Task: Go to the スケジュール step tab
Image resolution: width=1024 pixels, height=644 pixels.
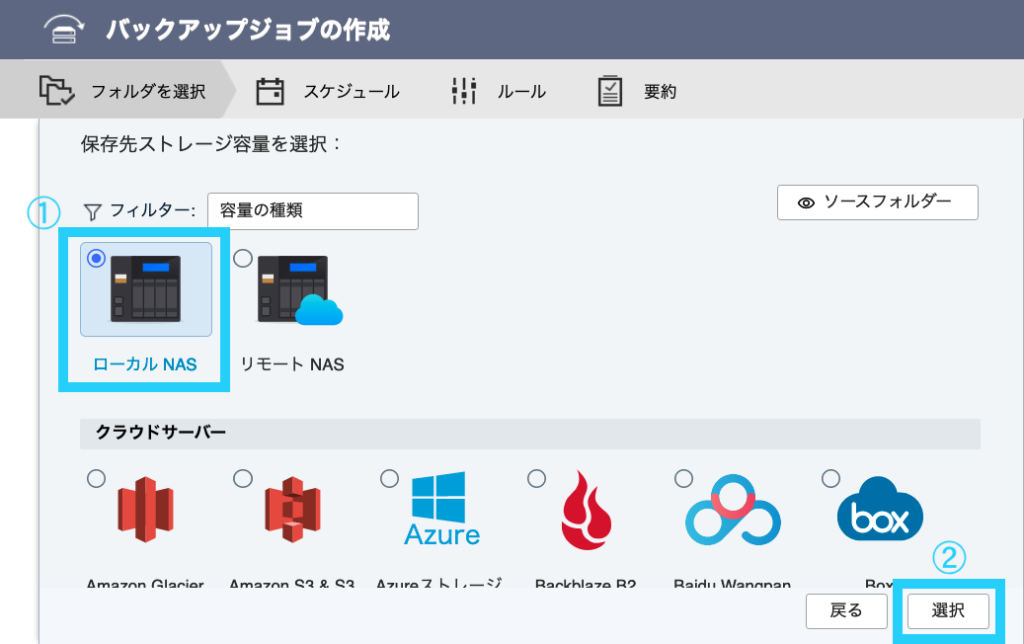Action: (328, 91)
